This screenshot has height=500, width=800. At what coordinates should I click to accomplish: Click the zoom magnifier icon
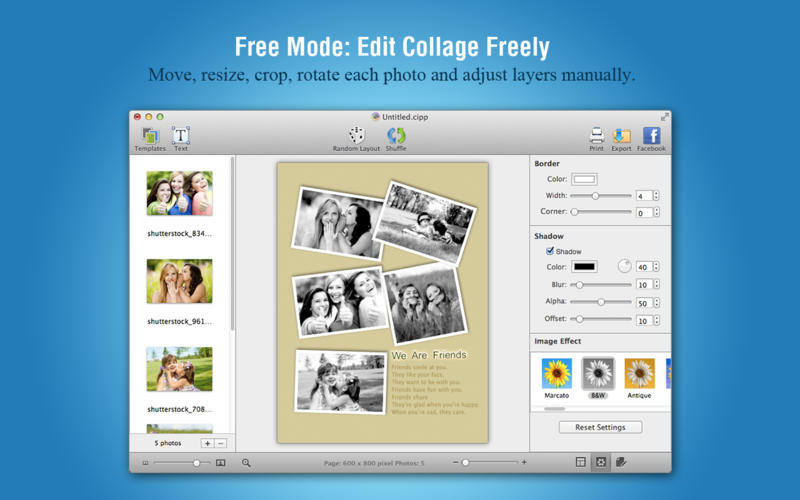point(246,463)
